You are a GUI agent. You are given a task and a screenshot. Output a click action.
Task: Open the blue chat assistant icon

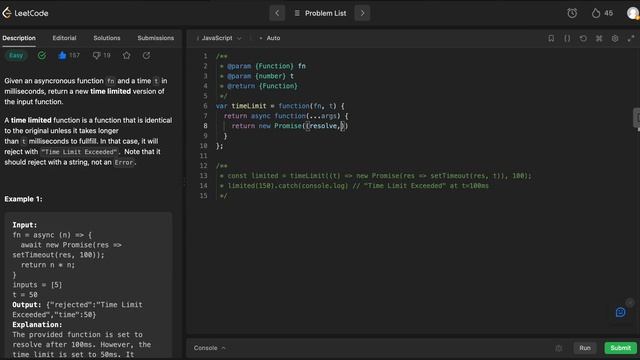[620, 312]
